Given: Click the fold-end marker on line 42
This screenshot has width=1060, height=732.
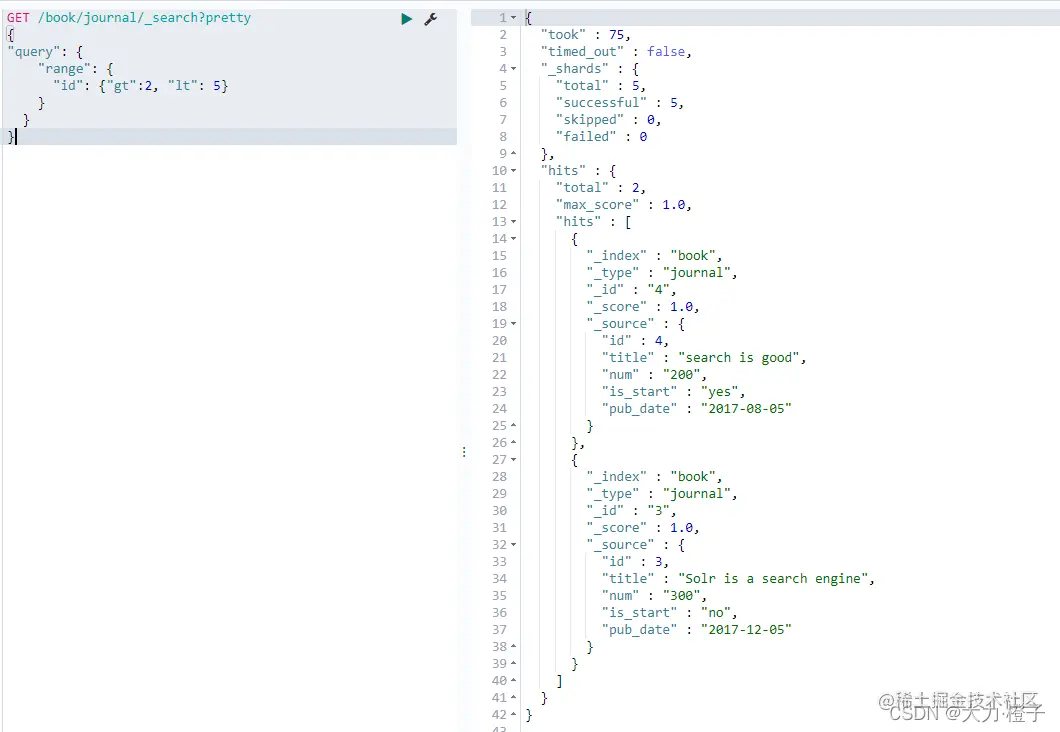Looking at the screenshot, I should pos(514,714).
